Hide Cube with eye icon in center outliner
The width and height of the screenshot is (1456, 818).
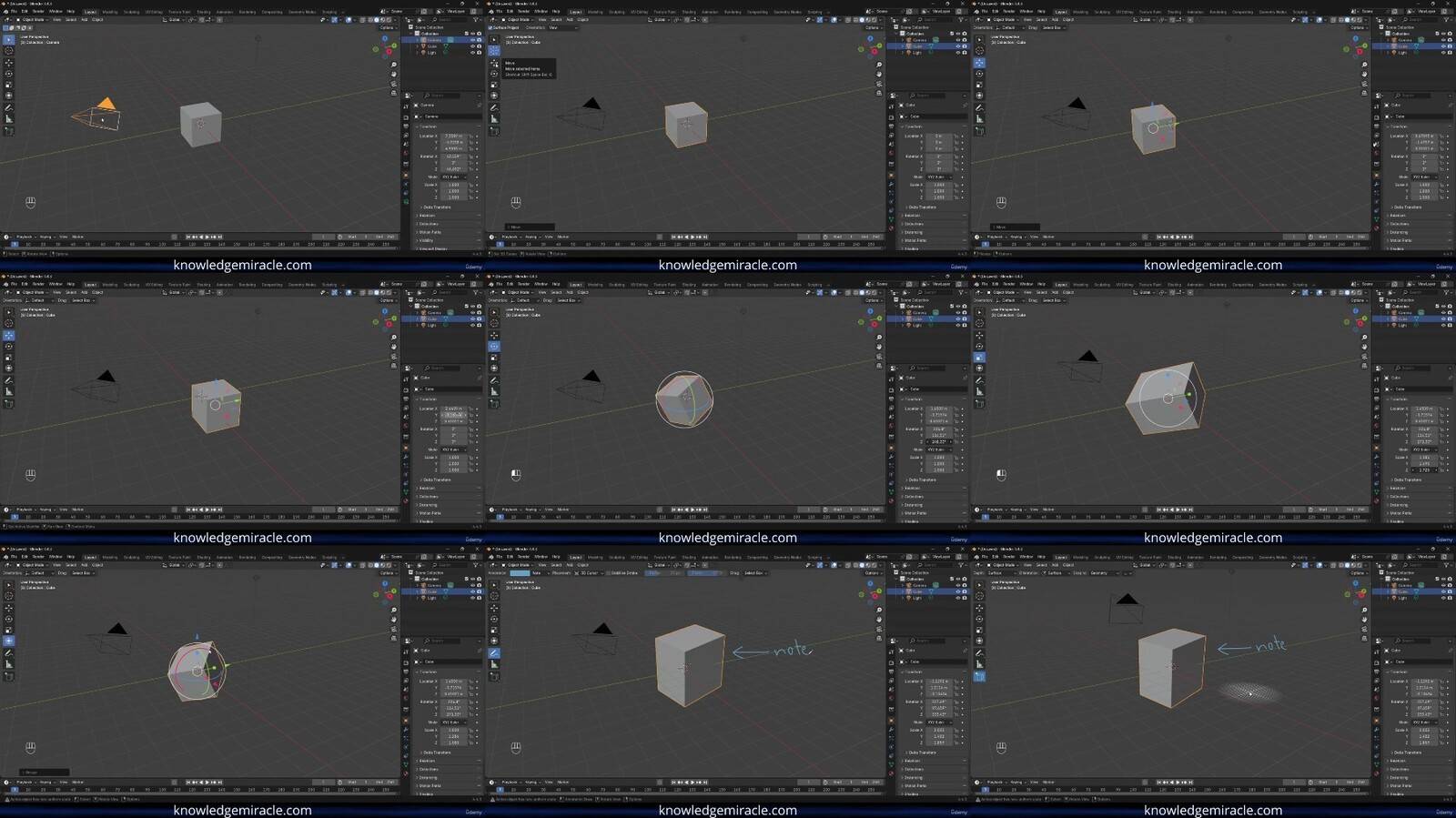click(957, 319)
